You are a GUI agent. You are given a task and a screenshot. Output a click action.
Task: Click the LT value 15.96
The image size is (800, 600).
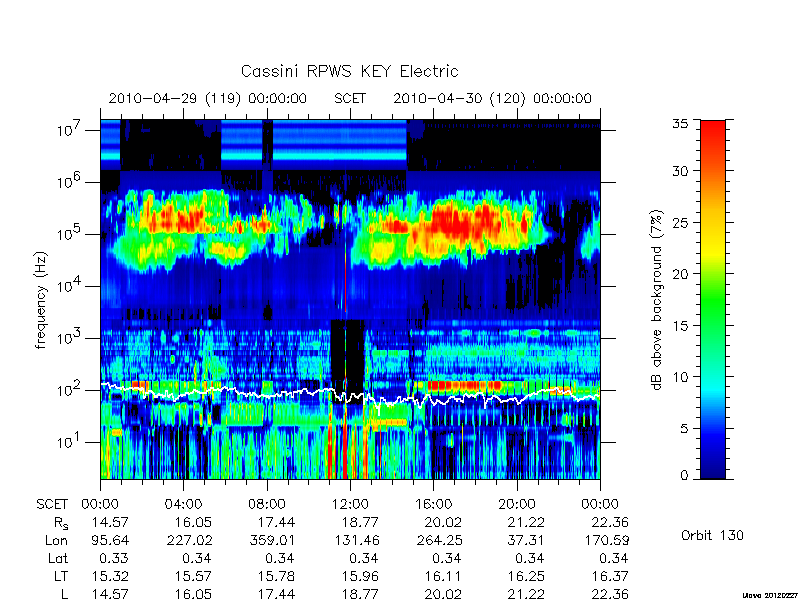(361, 576)
